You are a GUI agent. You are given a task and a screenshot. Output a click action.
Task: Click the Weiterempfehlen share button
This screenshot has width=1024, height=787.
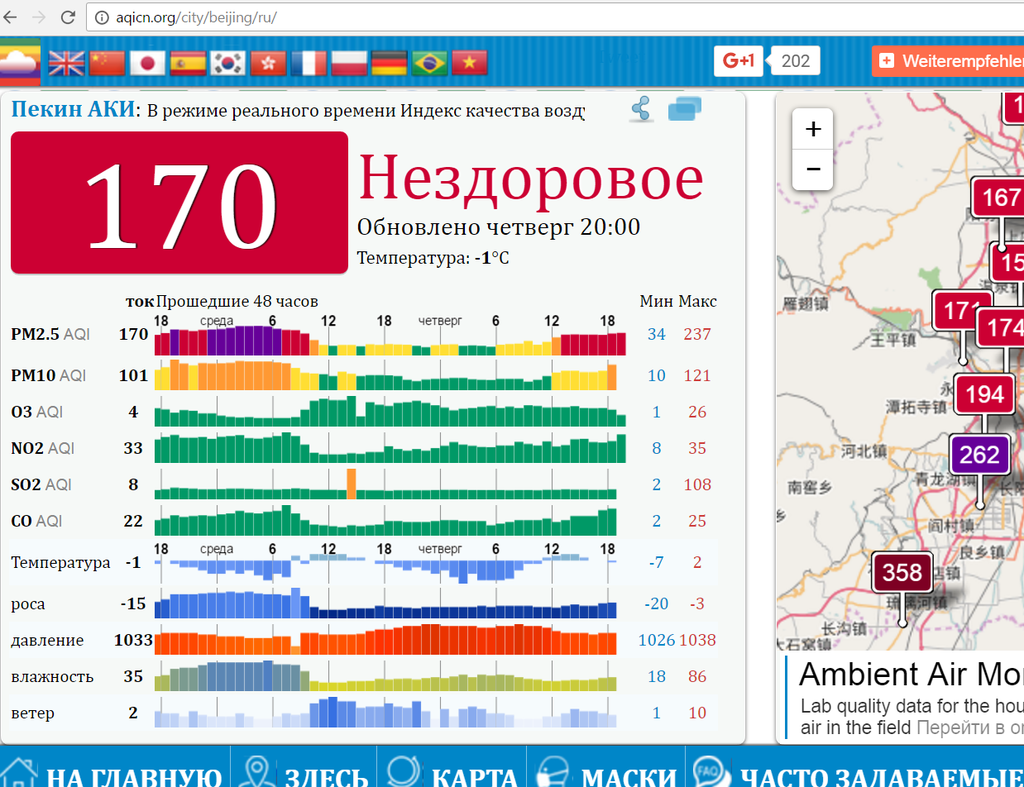[948, 61]
